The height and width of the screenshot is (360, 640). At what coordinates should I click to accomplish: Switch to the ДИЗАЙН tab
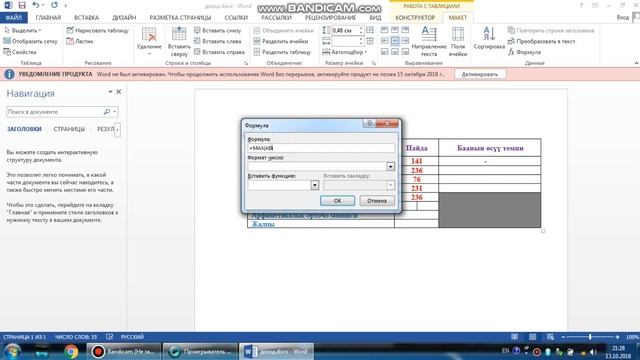(124, 18)
